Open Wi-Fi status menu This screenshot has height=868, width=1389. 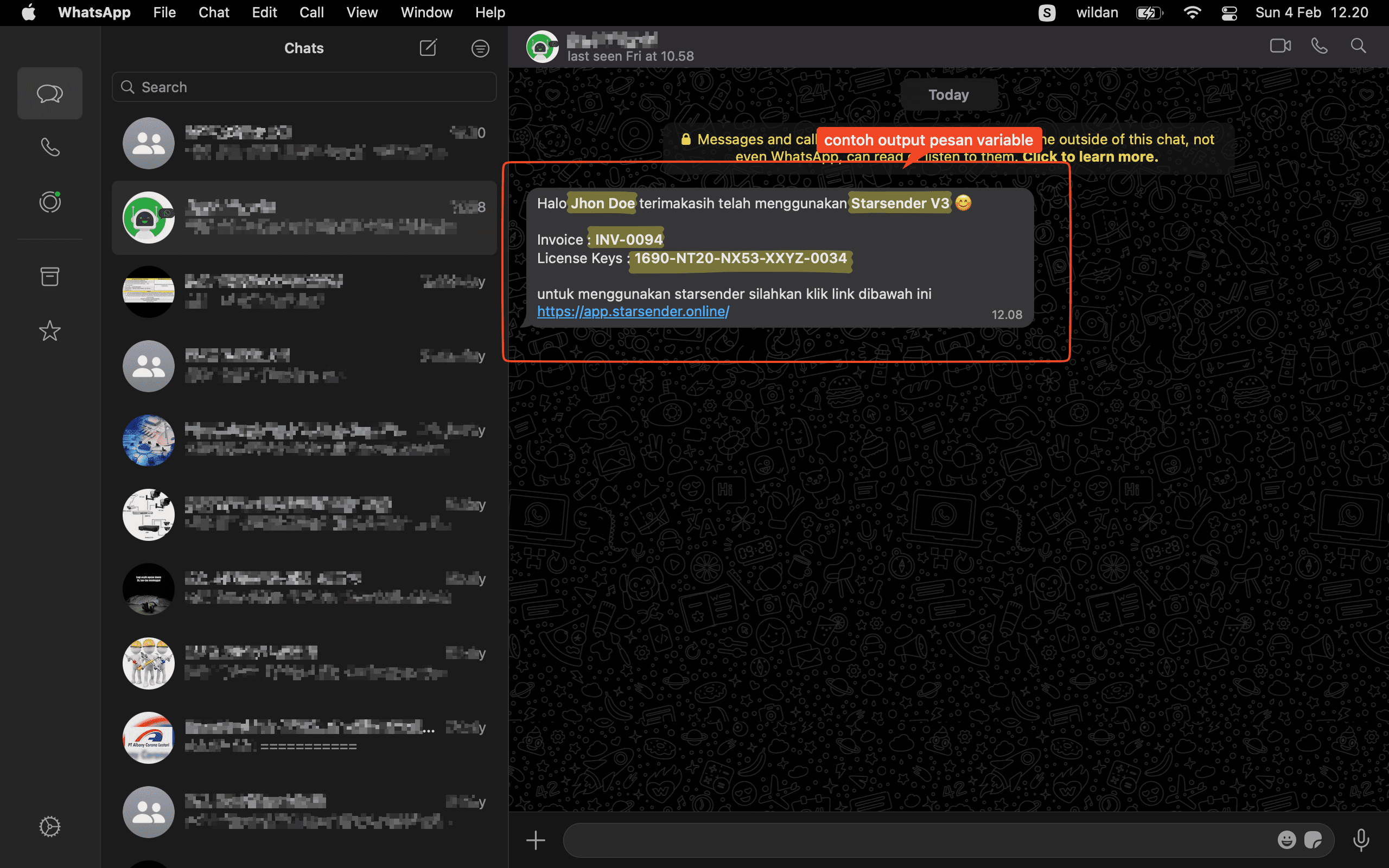click(1192, 12)
